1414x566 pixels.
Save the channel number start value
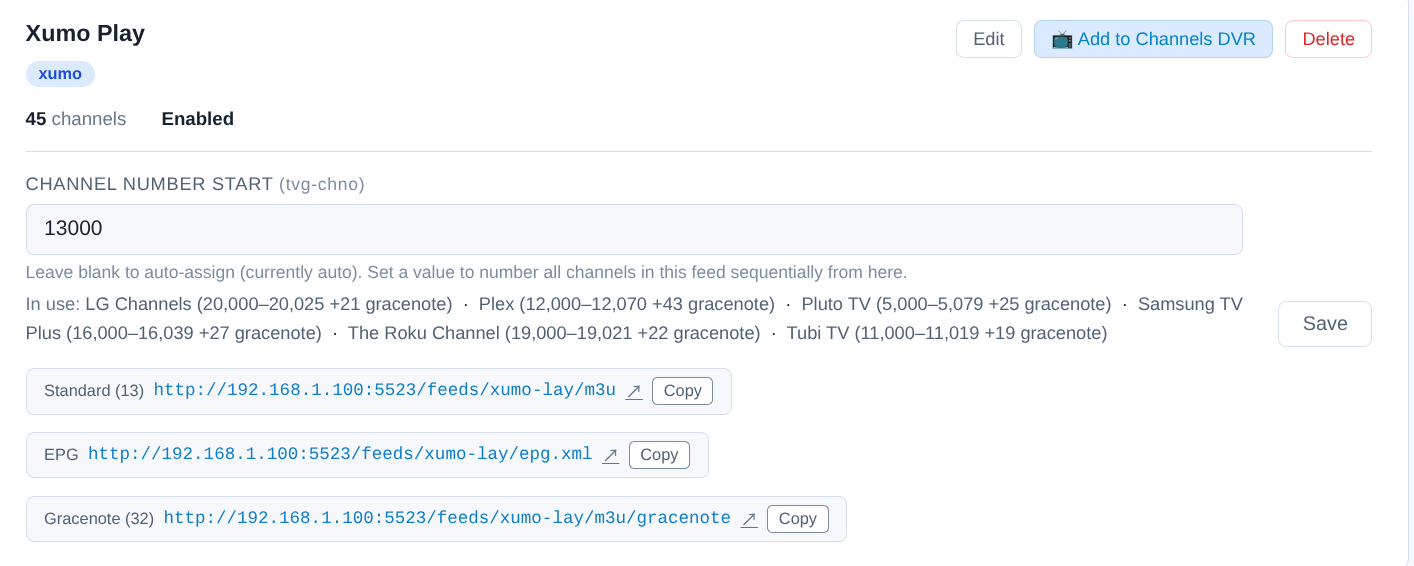[1324, 324]
